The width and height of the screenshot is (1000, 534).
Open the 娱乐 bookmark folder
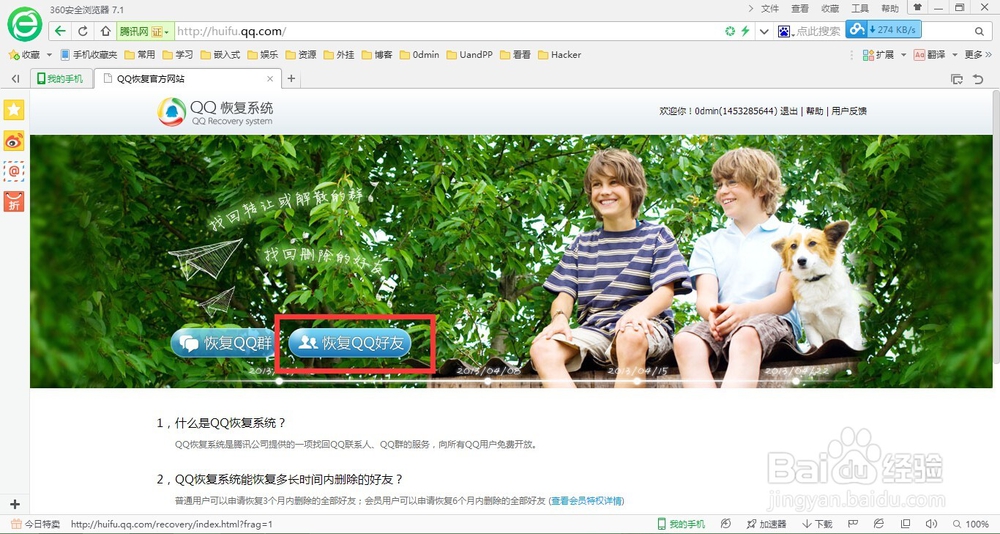[x=263, y=55]
